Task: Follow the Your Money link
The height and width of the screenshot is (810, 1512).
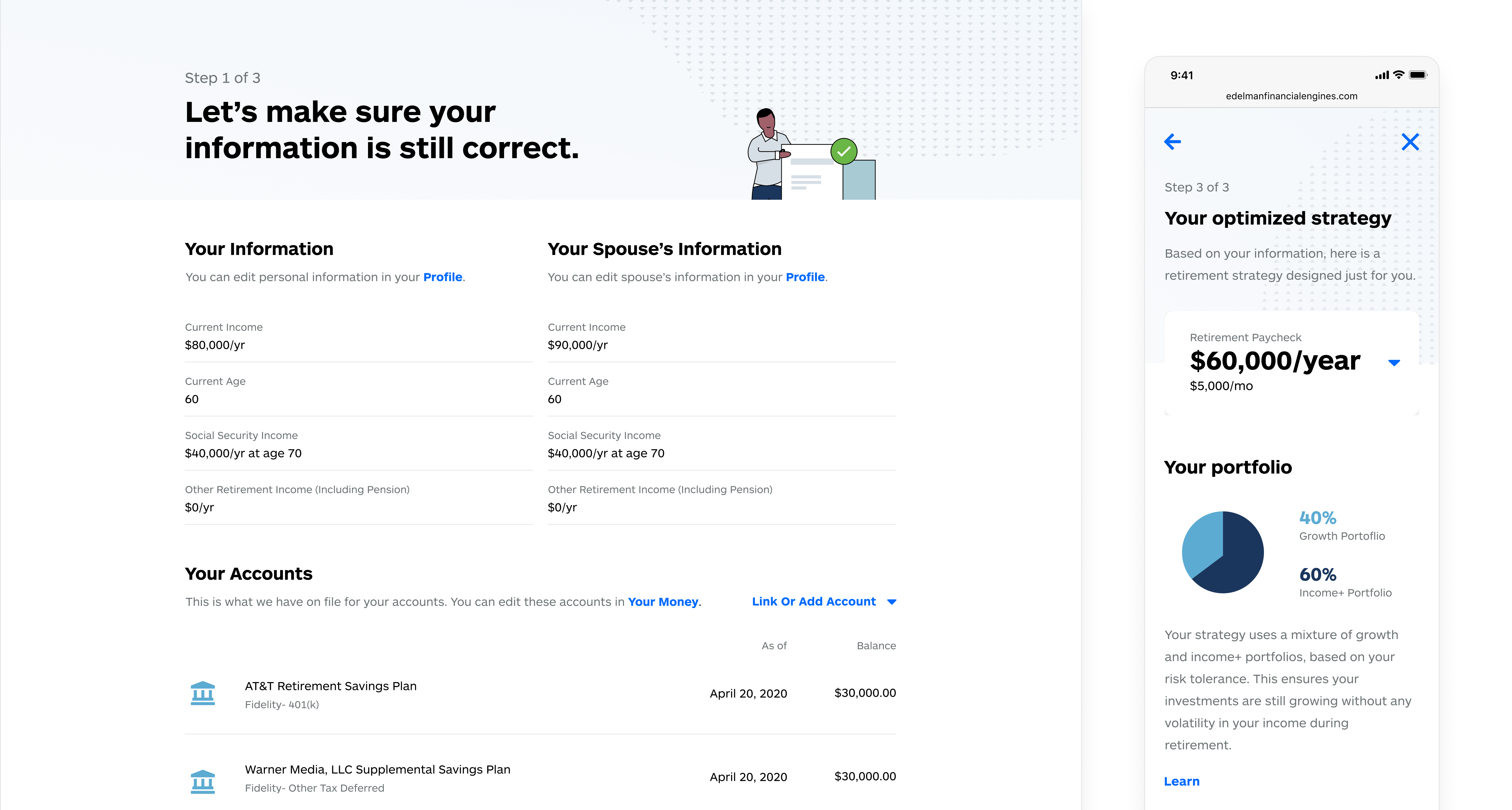Action: click(663, 602)
